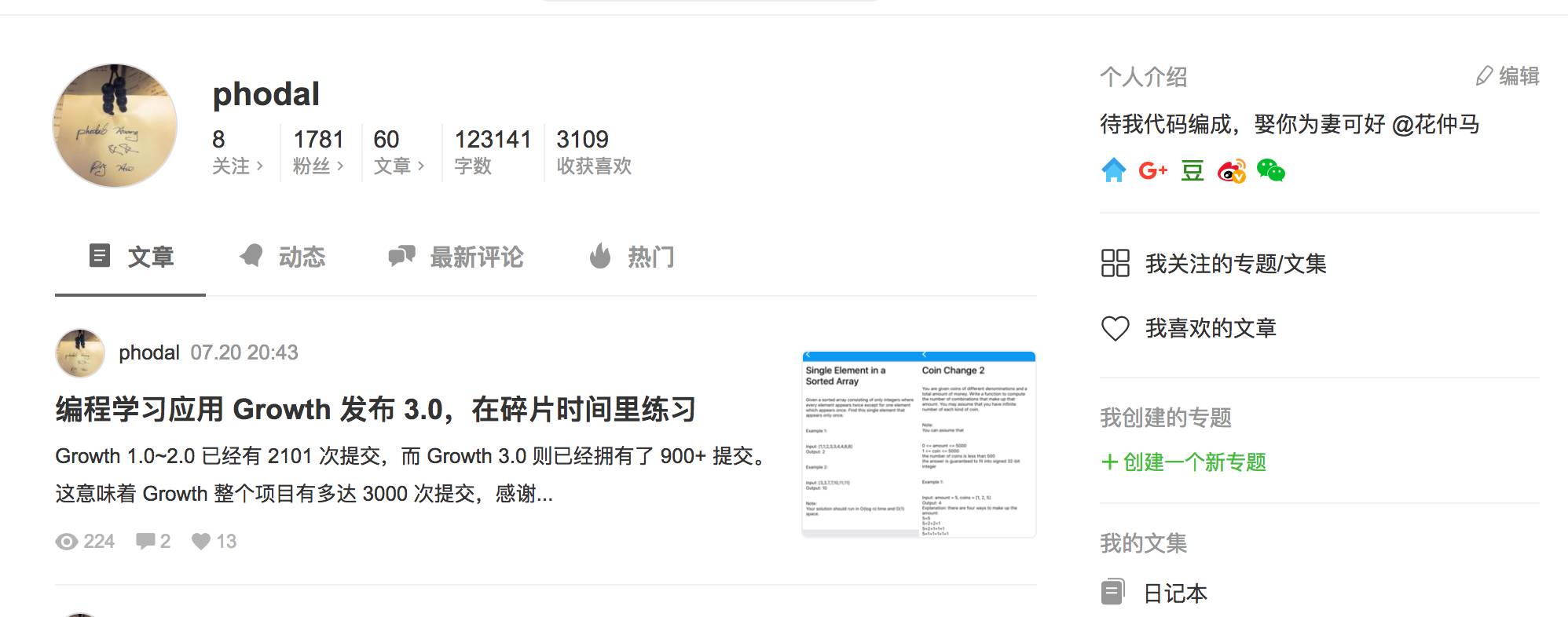Click the 我的文集 heading
This screenshot has height=617, width=1568.
click(1144, 543)
